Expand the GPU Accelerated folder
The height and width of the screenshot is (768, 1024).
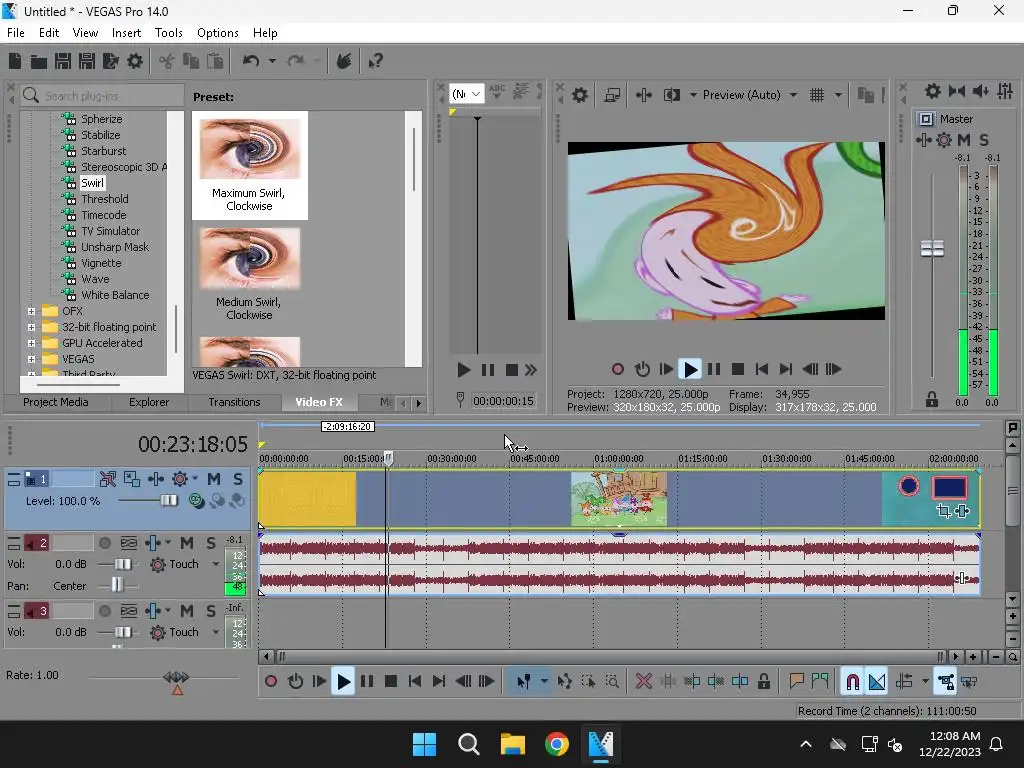[31, 343]
